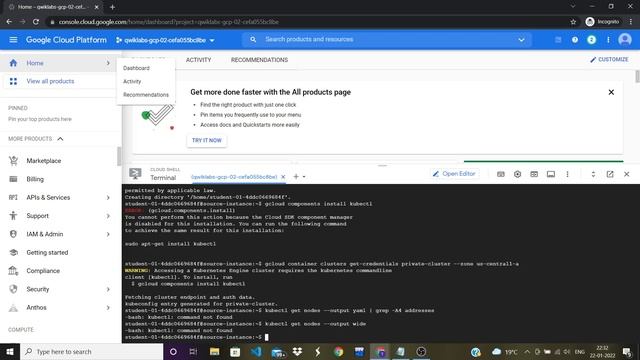The height and width of the screenshot is (360, 640).
Task: Click the IAM & Admin shield icon
Action: point(13,234)
